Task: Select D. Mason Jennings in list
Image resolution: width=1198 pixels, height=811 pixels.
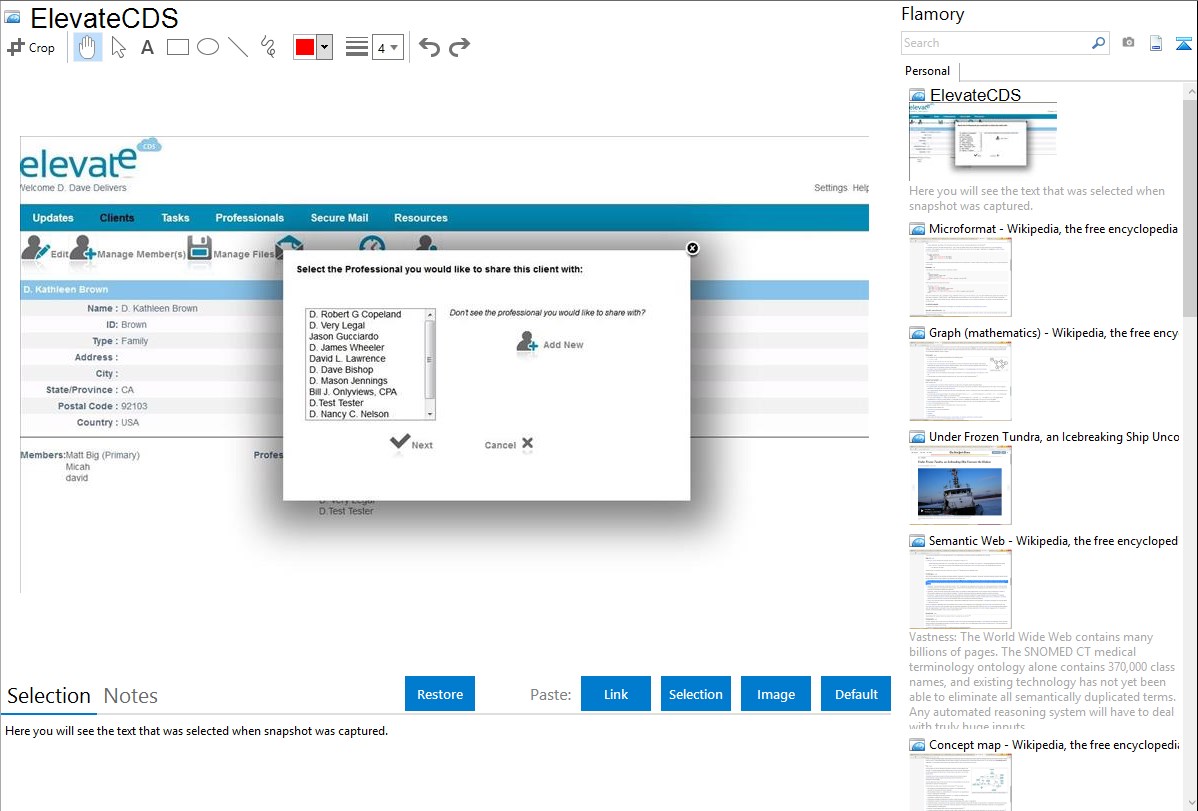Action: click(x=348, y=381)
